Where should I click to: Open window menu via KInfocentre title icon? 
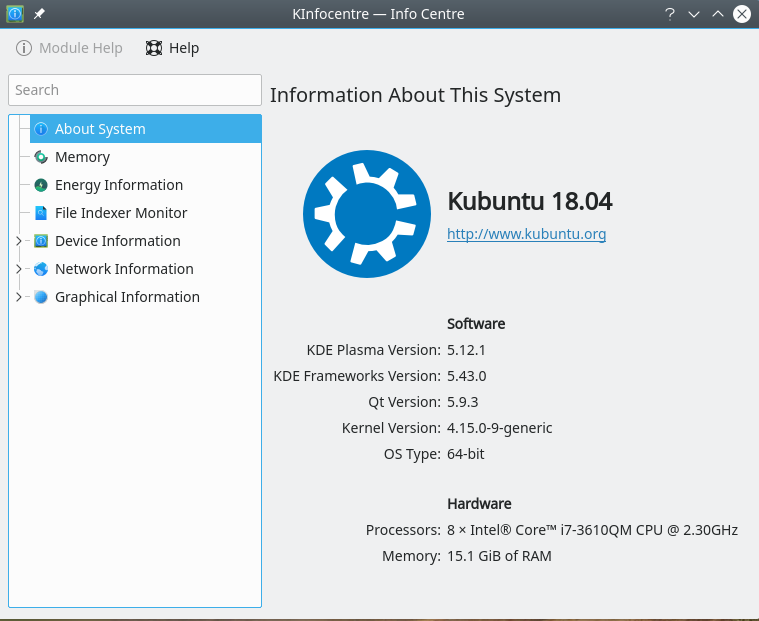pyautogui.click(x=15, y=14)
